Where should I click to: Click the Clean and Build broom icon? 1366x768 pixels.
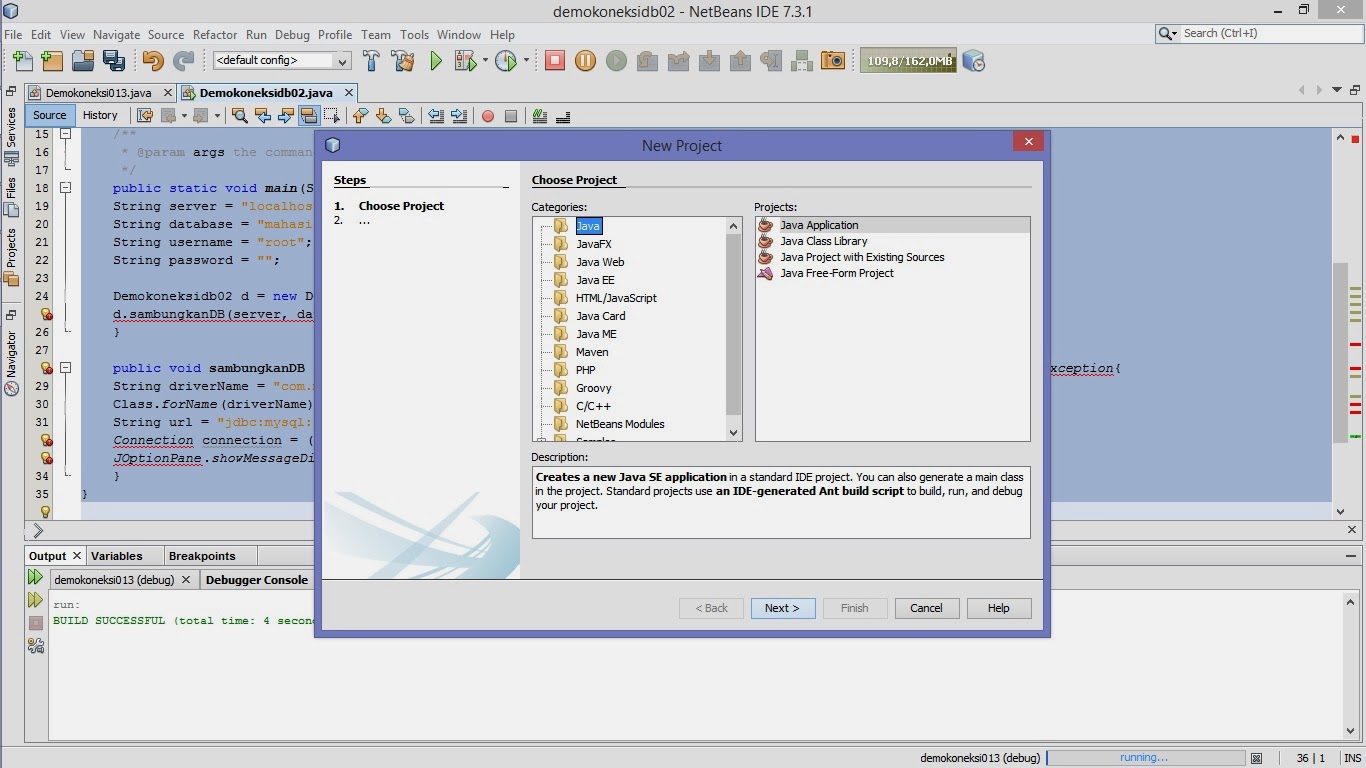[x=403, y=61]
